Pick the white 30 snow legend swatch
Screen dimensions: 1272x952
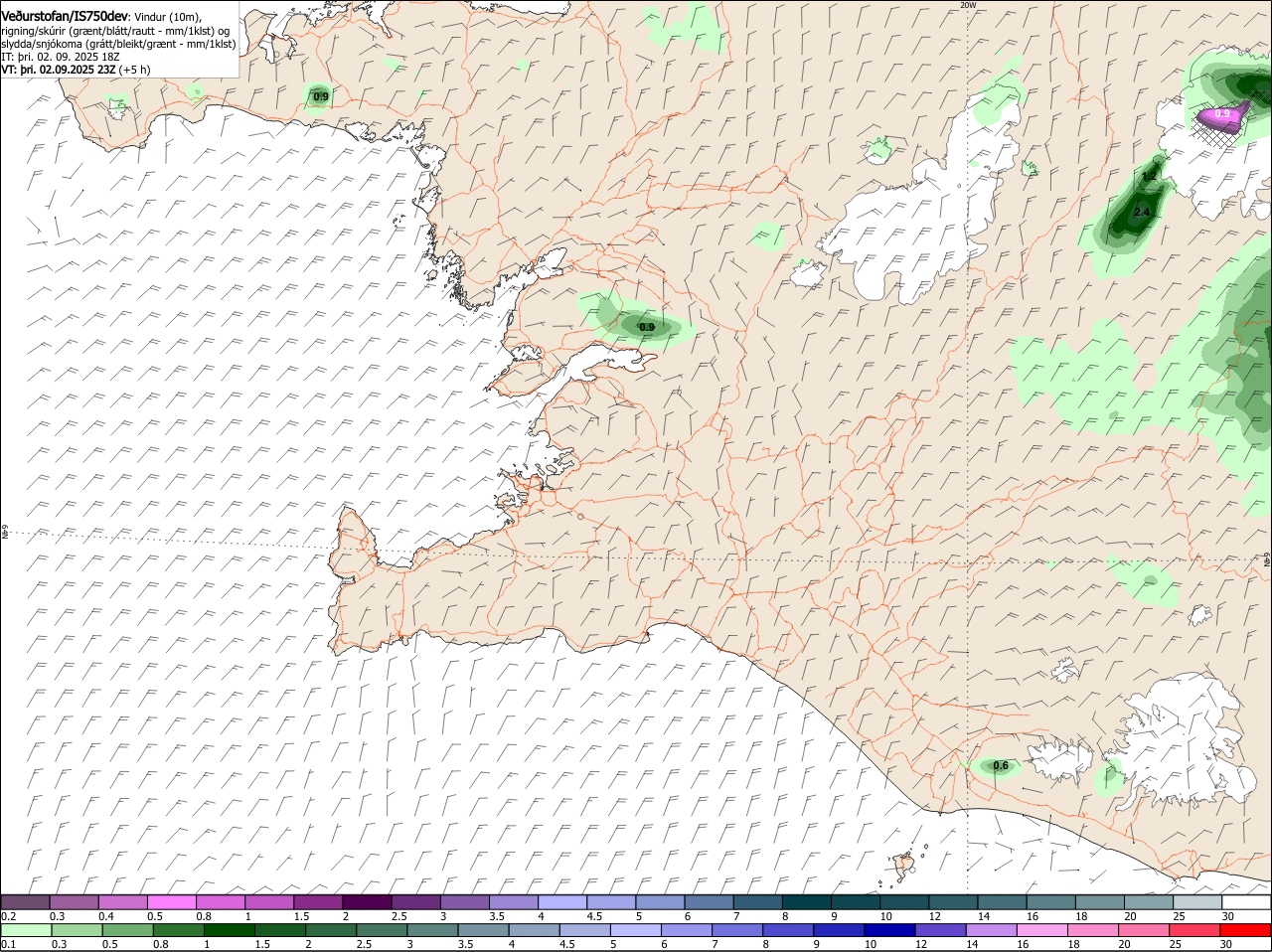[1246, 902]
